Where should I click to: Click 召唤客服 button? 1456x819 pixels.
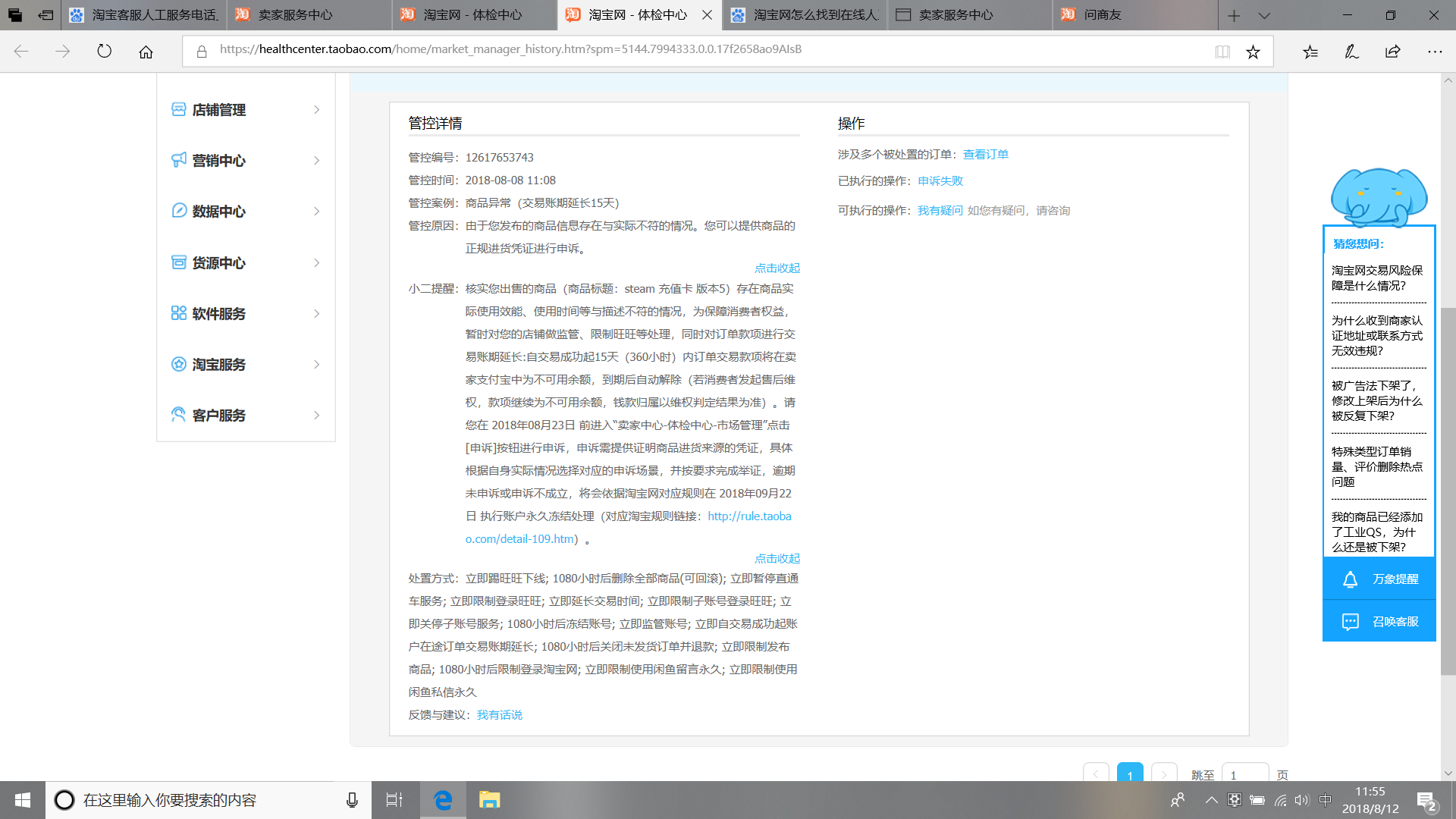pyautogui.click(x=1379, y=621)
